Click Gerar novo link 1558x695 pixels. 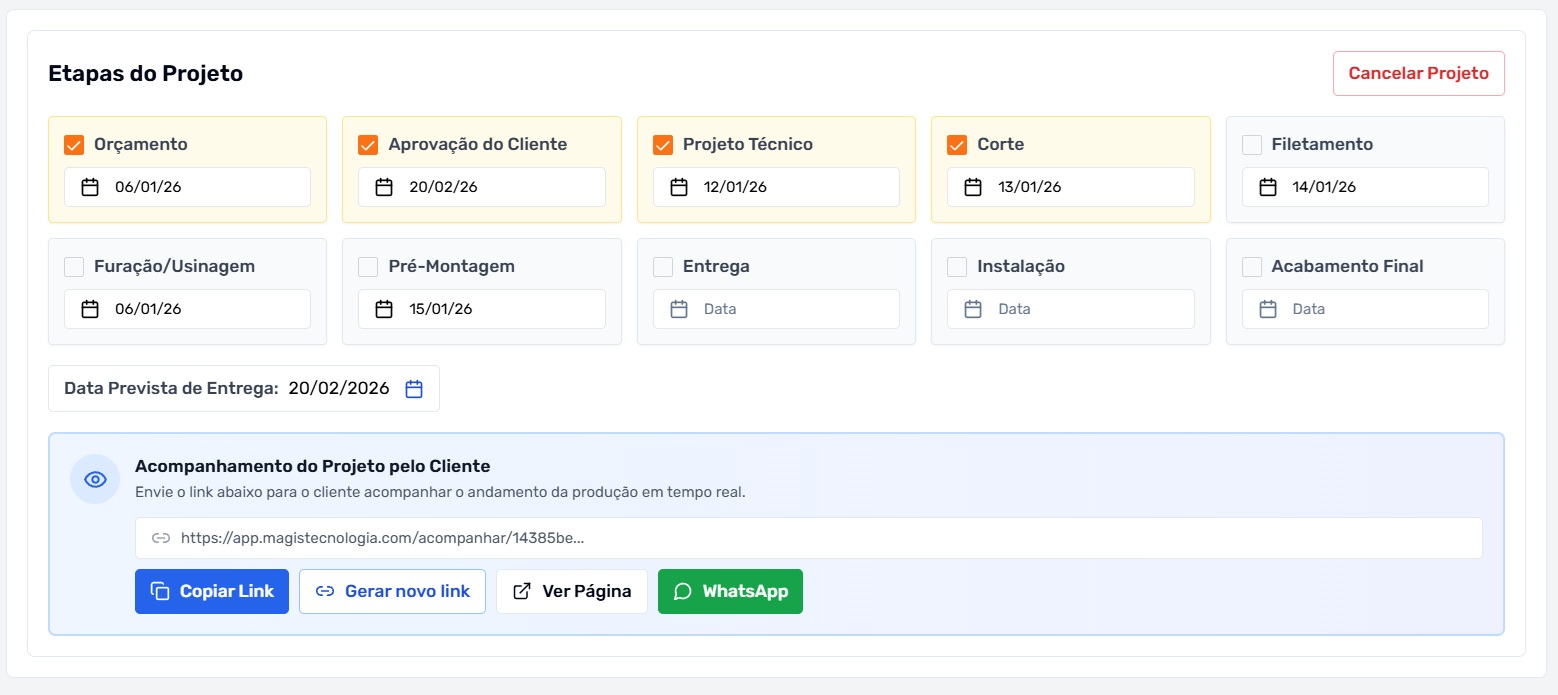392,591
